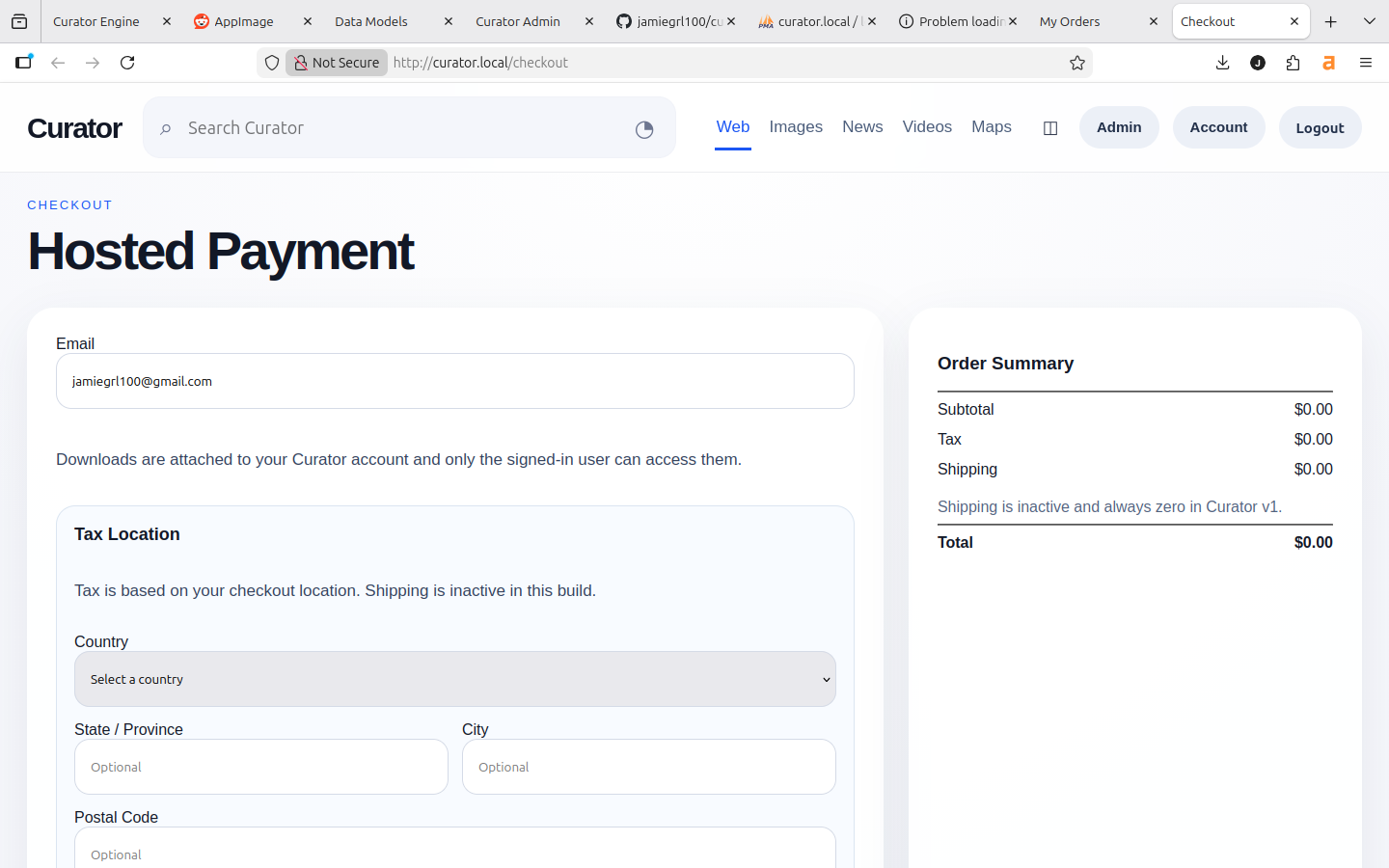1389x868 pixels.
Task: Expand the tab list chevron at top right
Action: coord(1369,20)
